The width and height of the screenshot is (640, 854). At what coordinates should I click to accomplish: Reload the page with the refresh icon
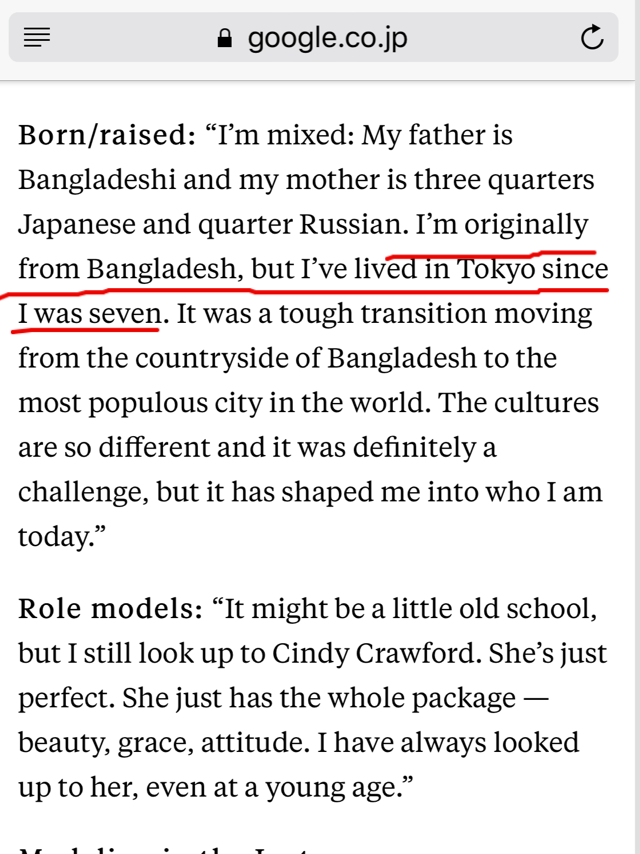pyautogui.click(x=592, y=38)
